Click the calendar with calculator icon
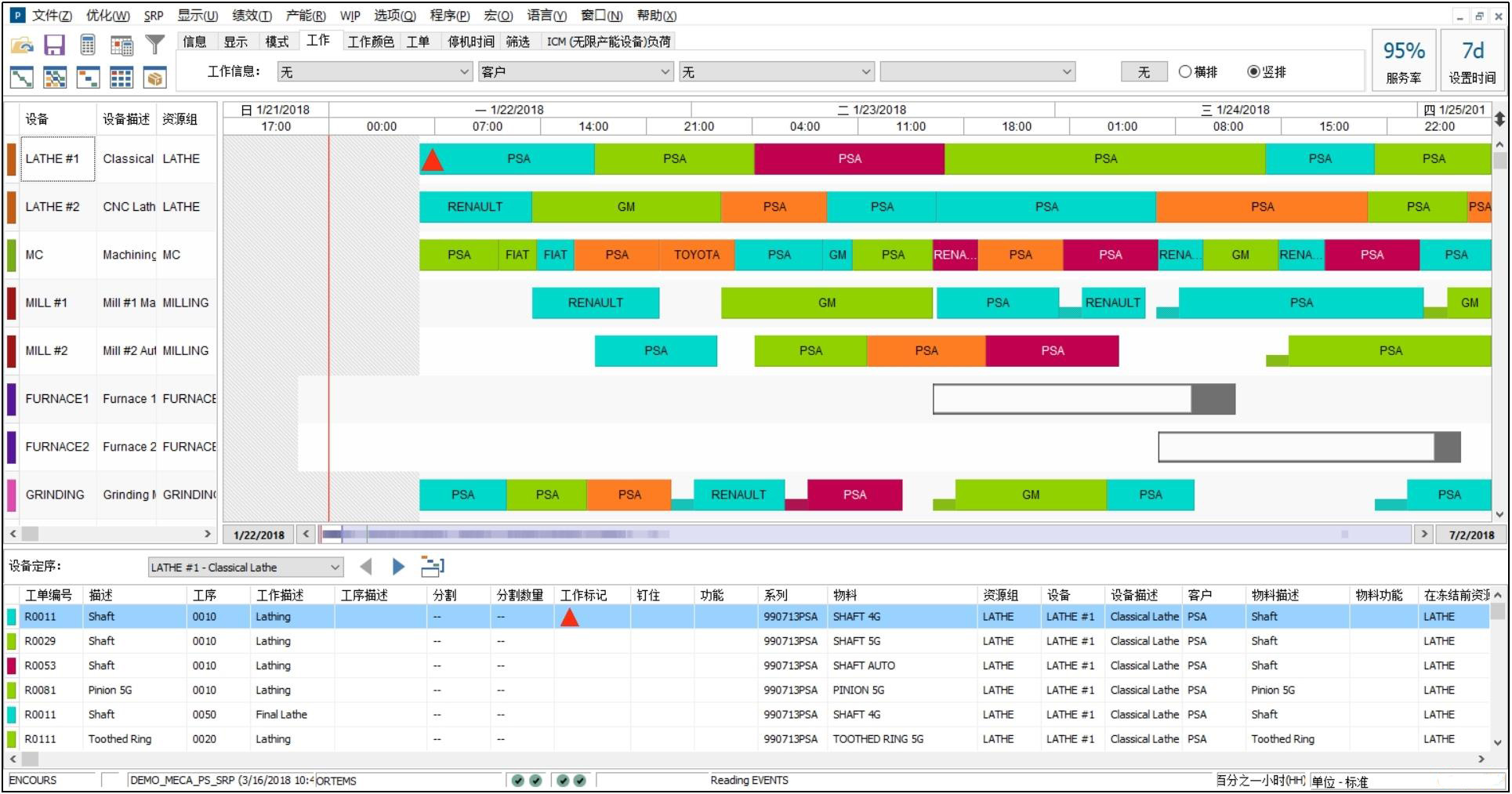 pos(121,45)
